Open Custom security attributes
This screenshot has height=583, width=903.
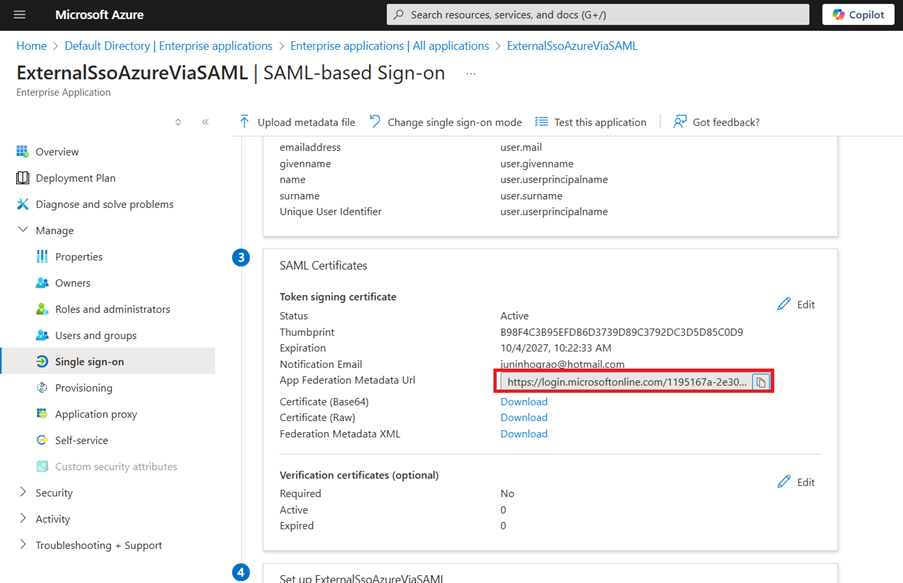[x=116, y=467]
